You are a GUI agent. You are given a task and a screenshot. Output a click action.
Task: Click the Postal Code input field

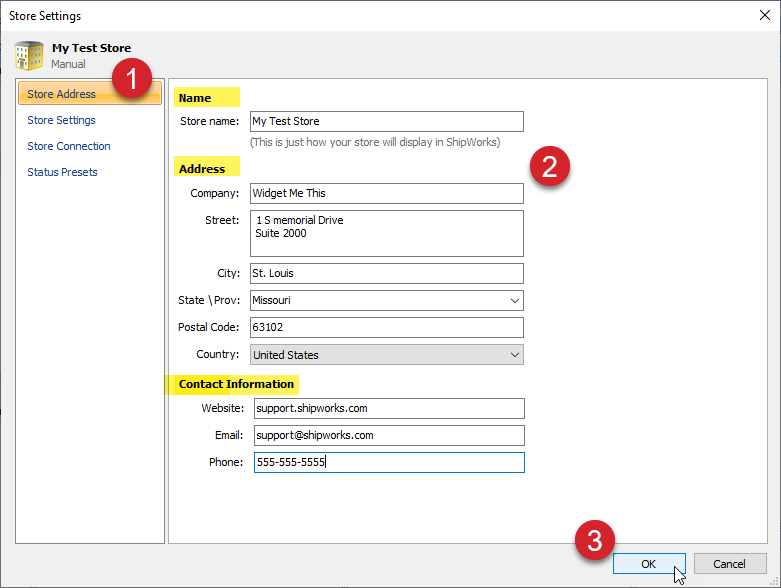pyautogui.click(x=387, y=327)
